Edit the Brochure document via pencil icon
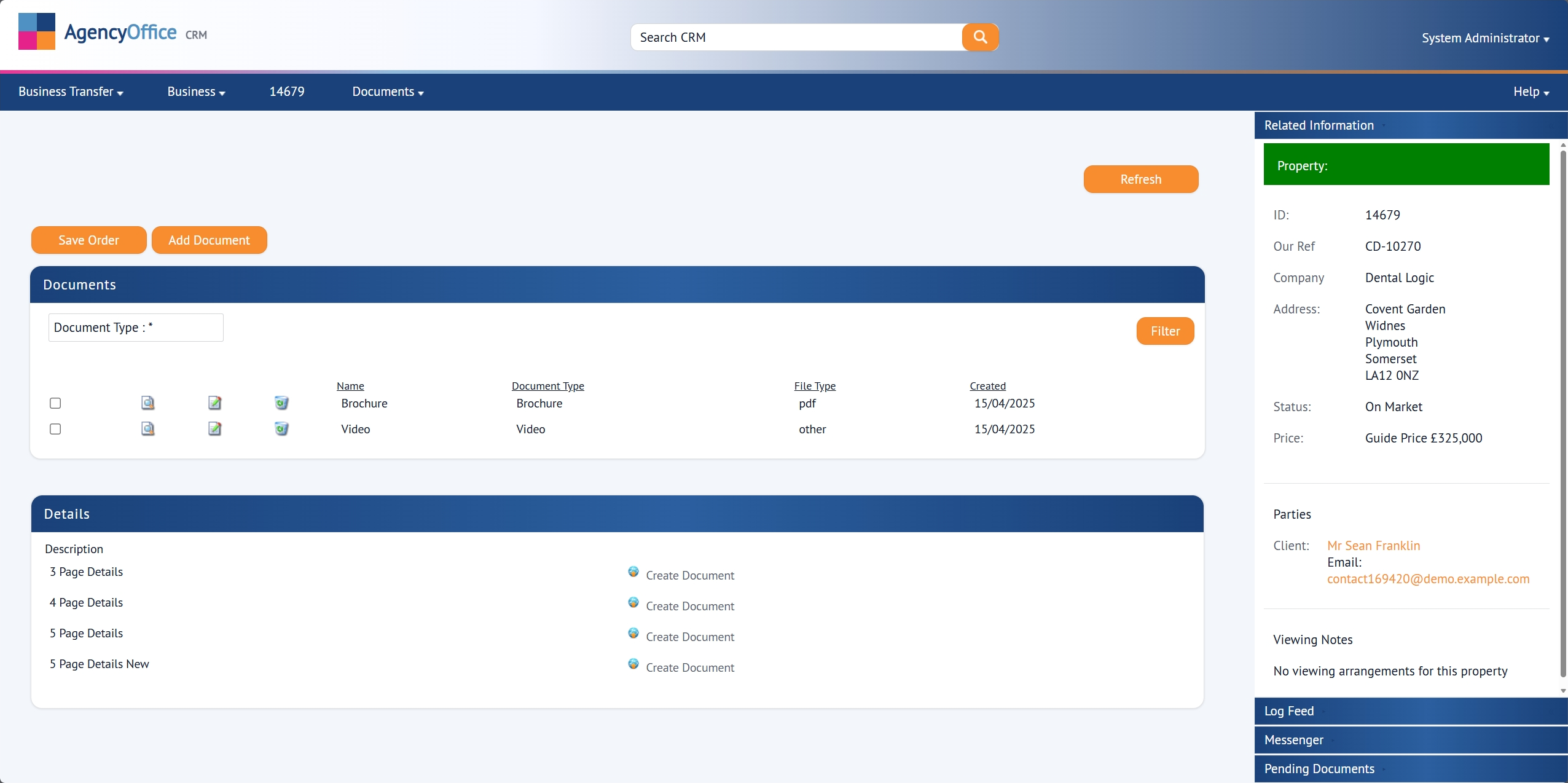Image resolution: width=1568 pixels, height=783 pixels. [214, 403]
